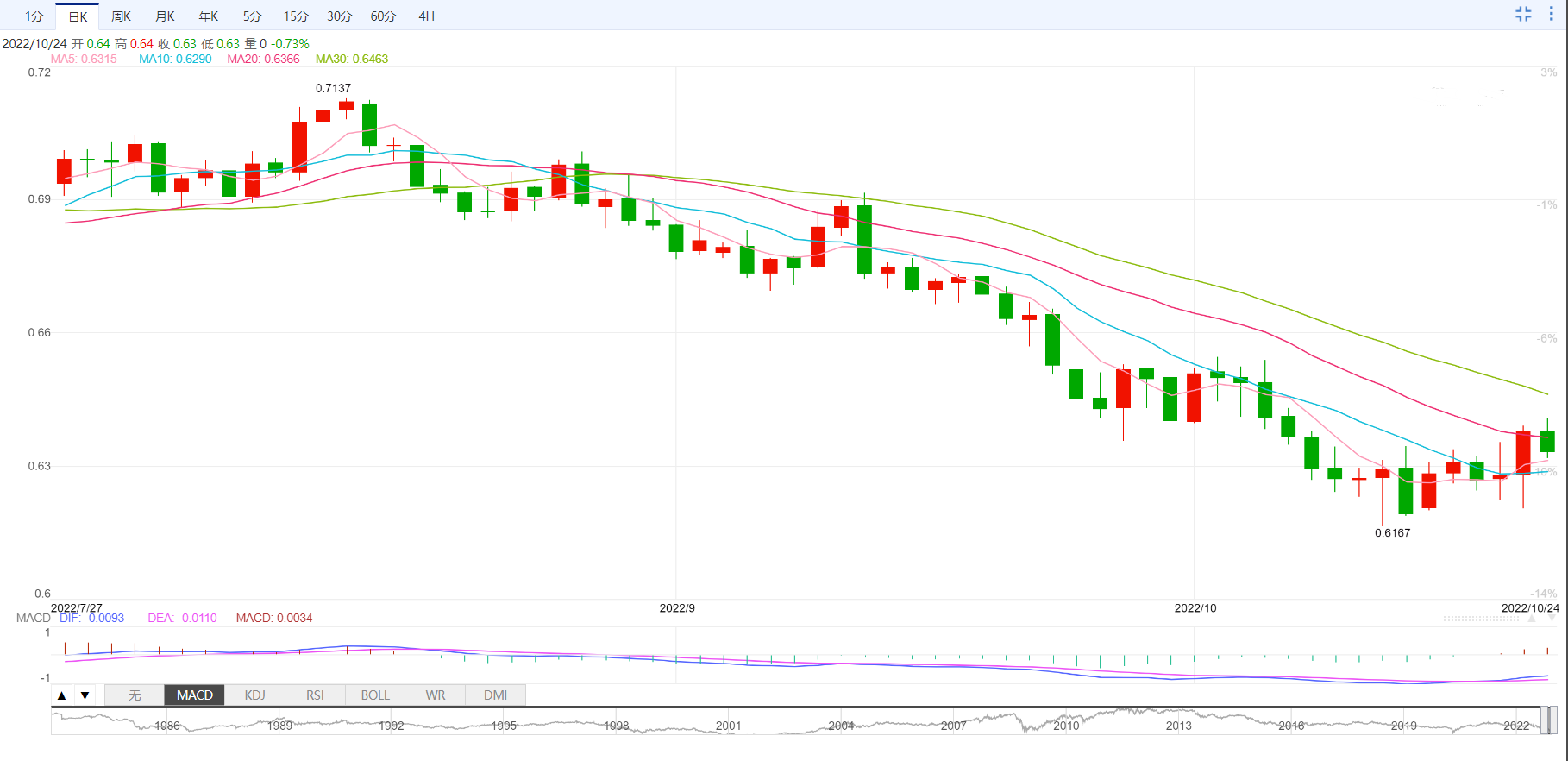Viewport: 1568px width, 761px height.
Task: Switch to the 5分 timeframe tab
Action: (x=252, y=16)
